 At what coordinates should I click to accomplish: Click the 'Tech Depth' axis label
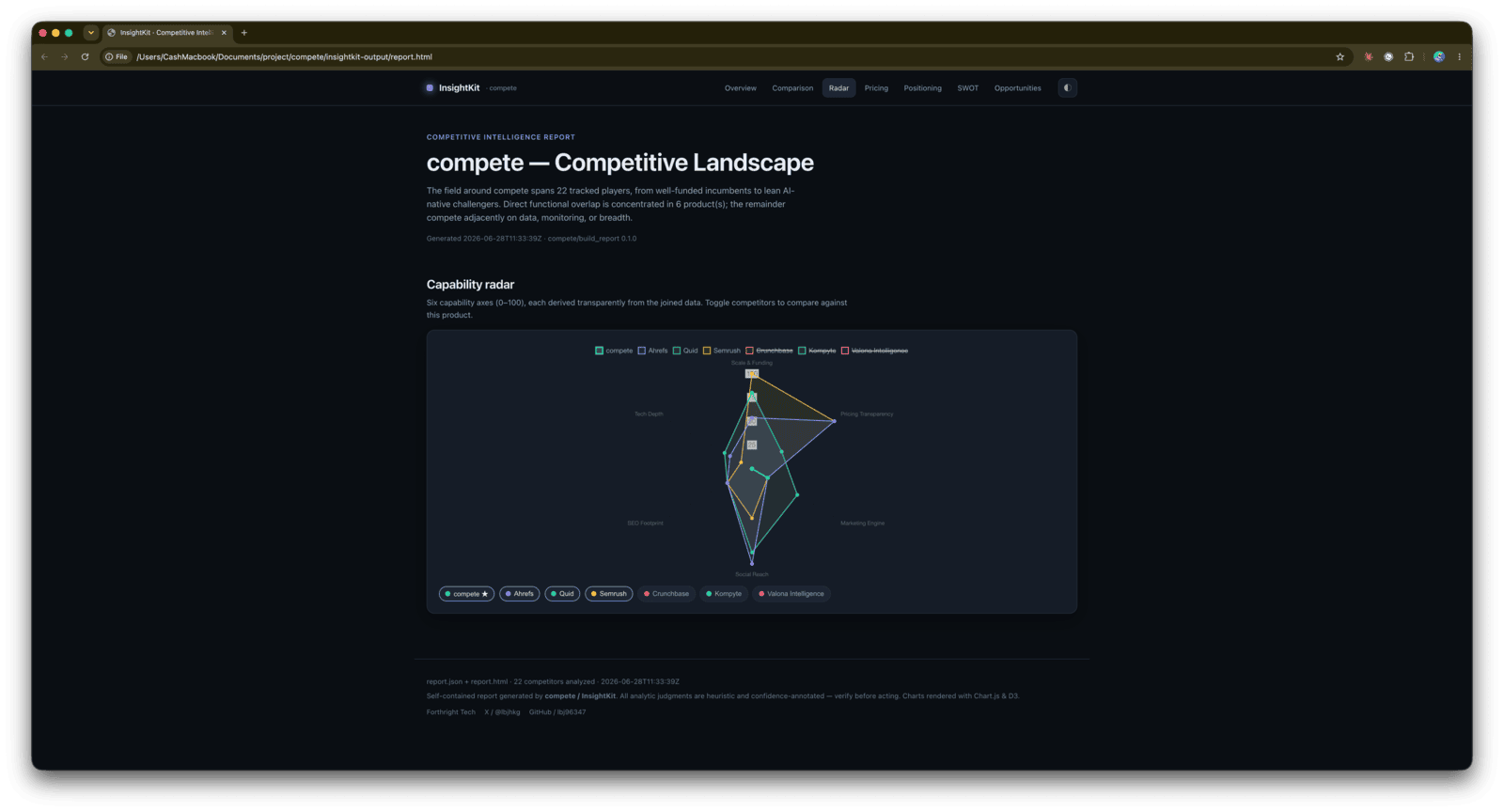tap(649, 414)
